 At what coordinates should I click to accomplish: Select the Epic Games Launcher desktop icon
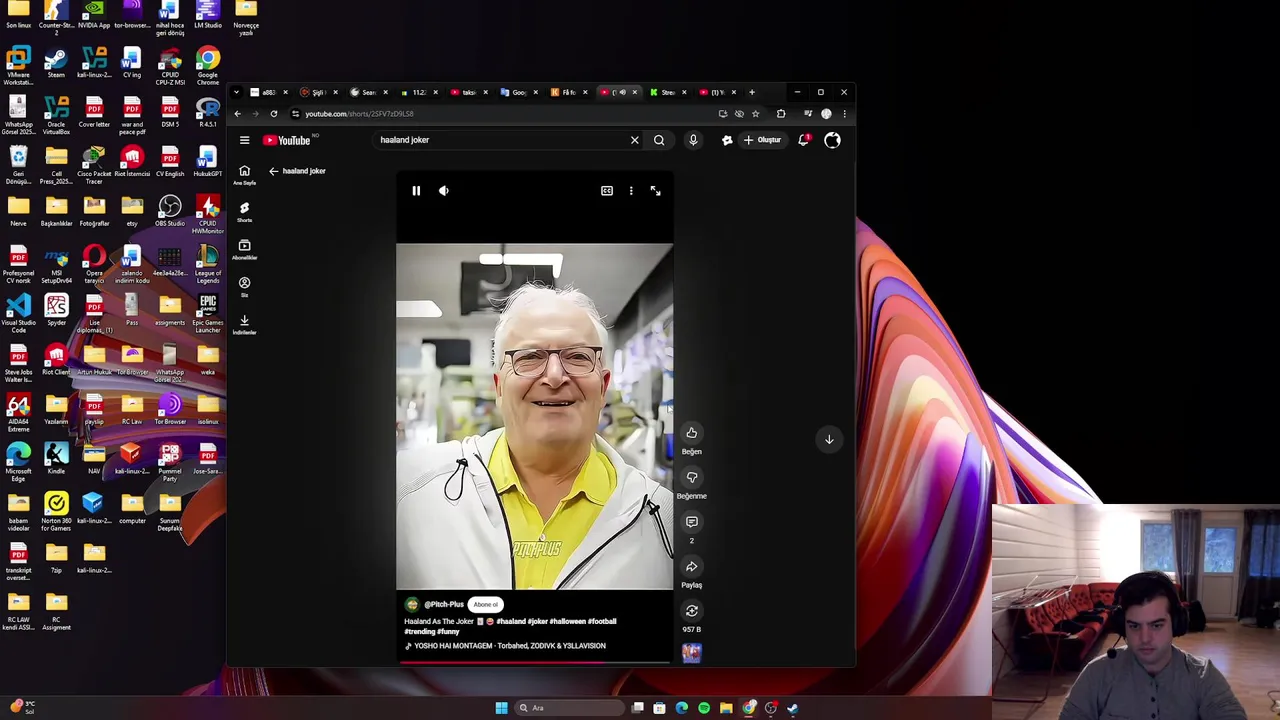point(208,311)
